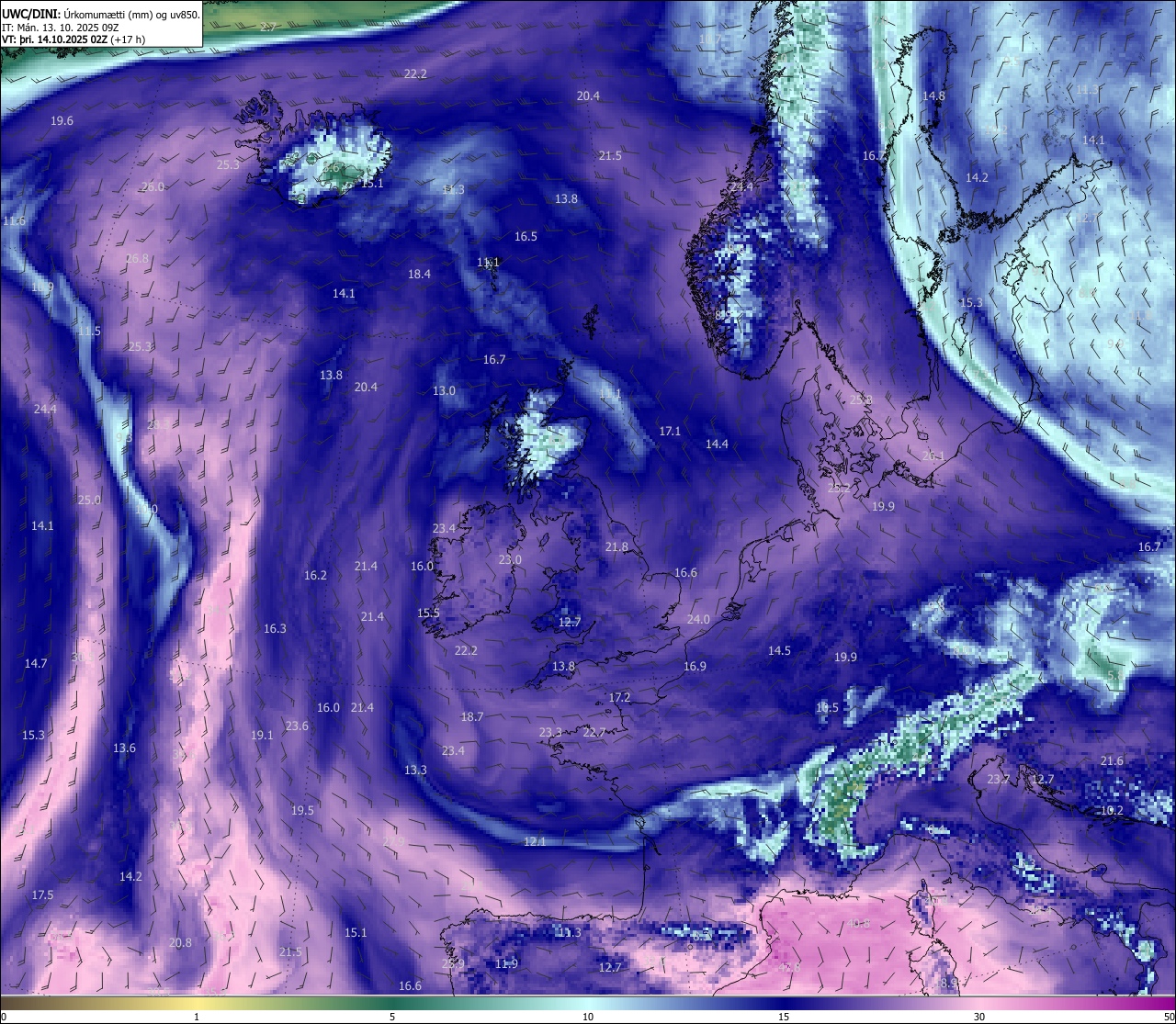
Task: Select the 17.5 value label
Action: (x=42, y=895)
